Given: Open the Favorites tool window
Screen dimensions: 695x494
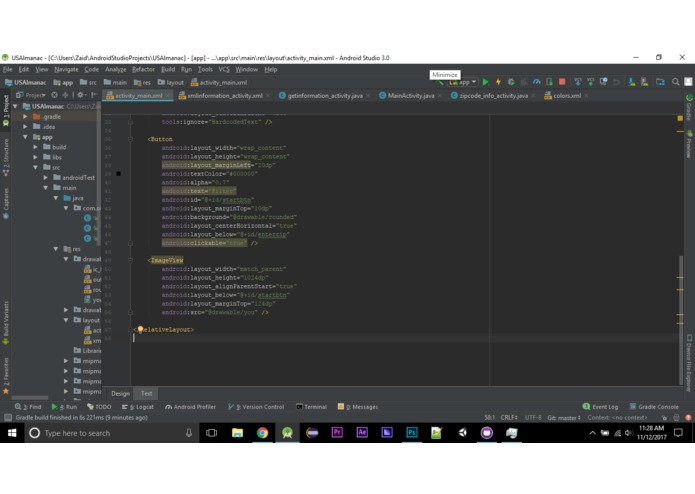Looking at the screenshot, I should [x=6, y=376].
